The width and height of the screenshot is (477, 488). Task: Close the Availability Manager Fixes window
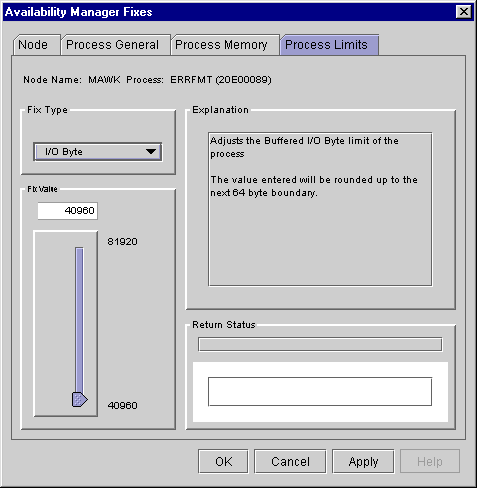464,12
